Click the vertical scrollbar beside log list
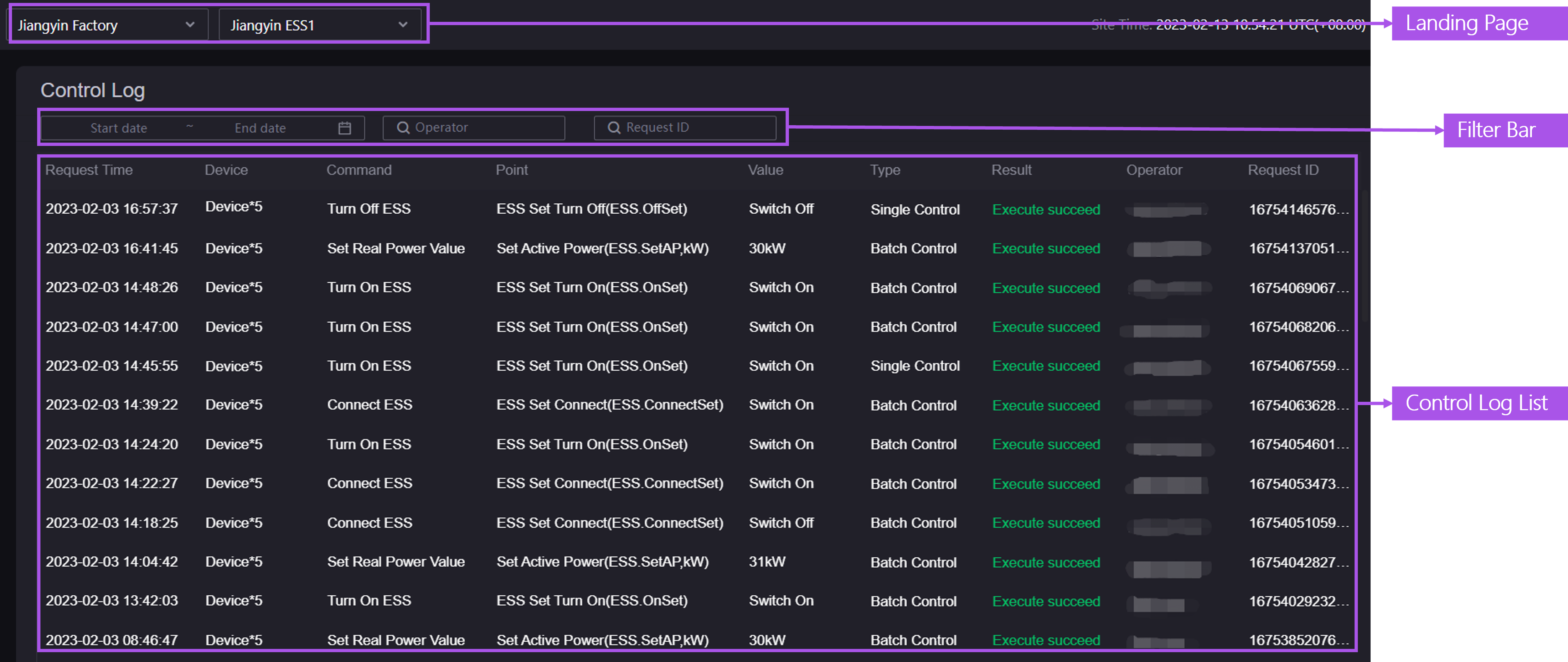 [1365, 256]
